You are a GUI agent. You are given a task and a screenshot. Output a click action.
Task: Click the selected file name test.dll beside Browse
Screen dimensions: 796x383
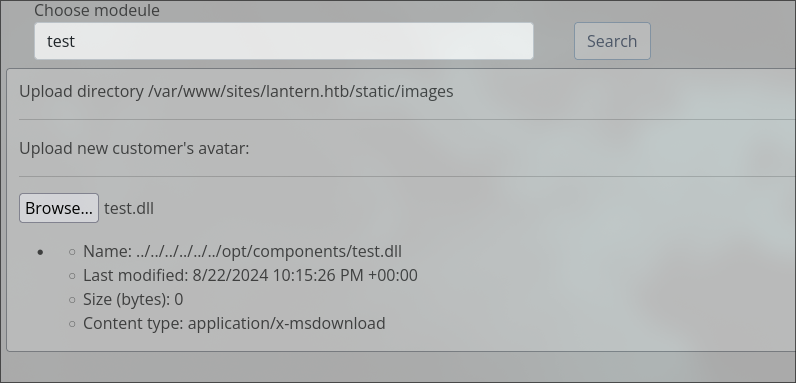click(129, 208)
